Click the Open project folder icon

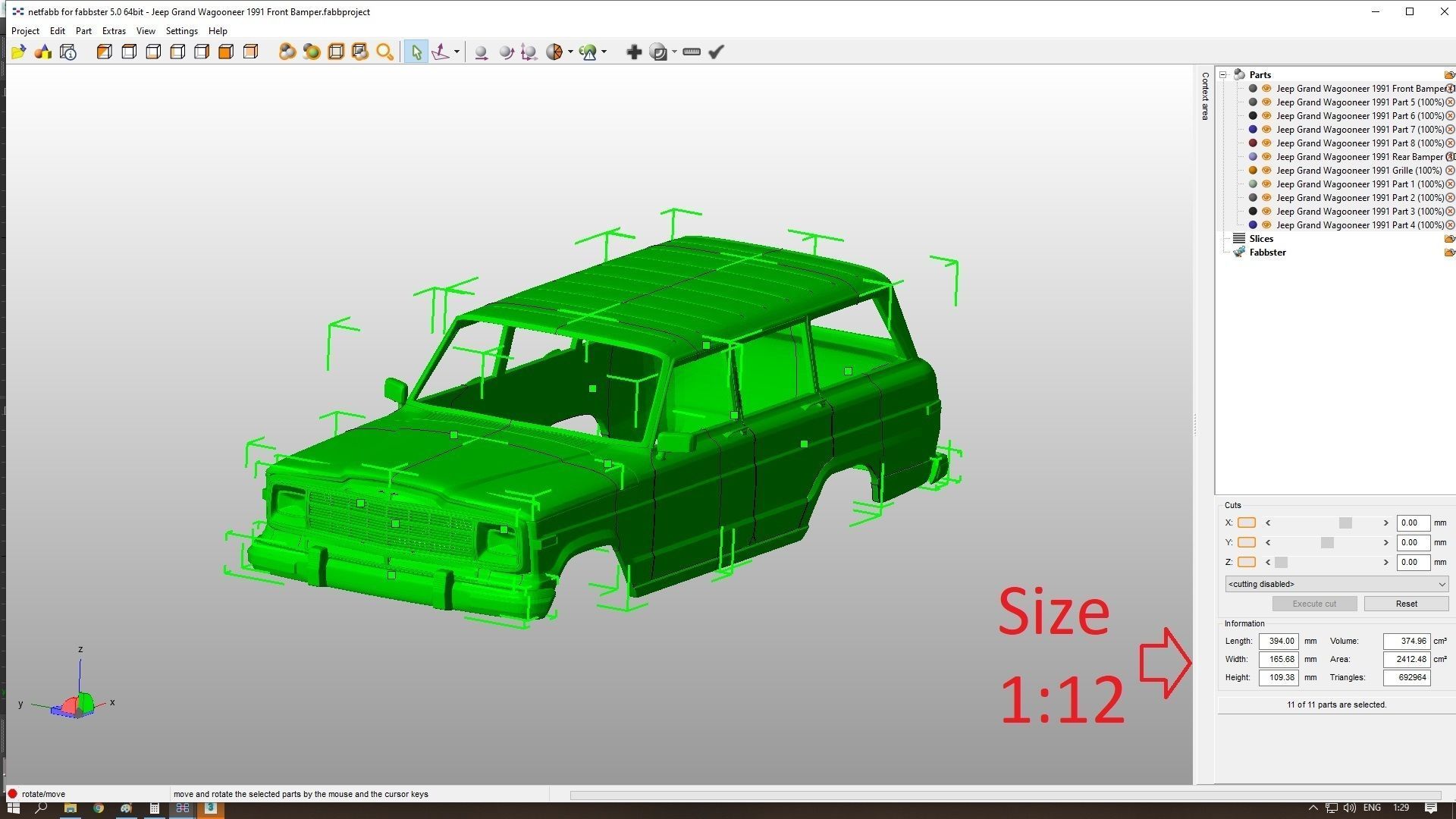click(19, 52)
